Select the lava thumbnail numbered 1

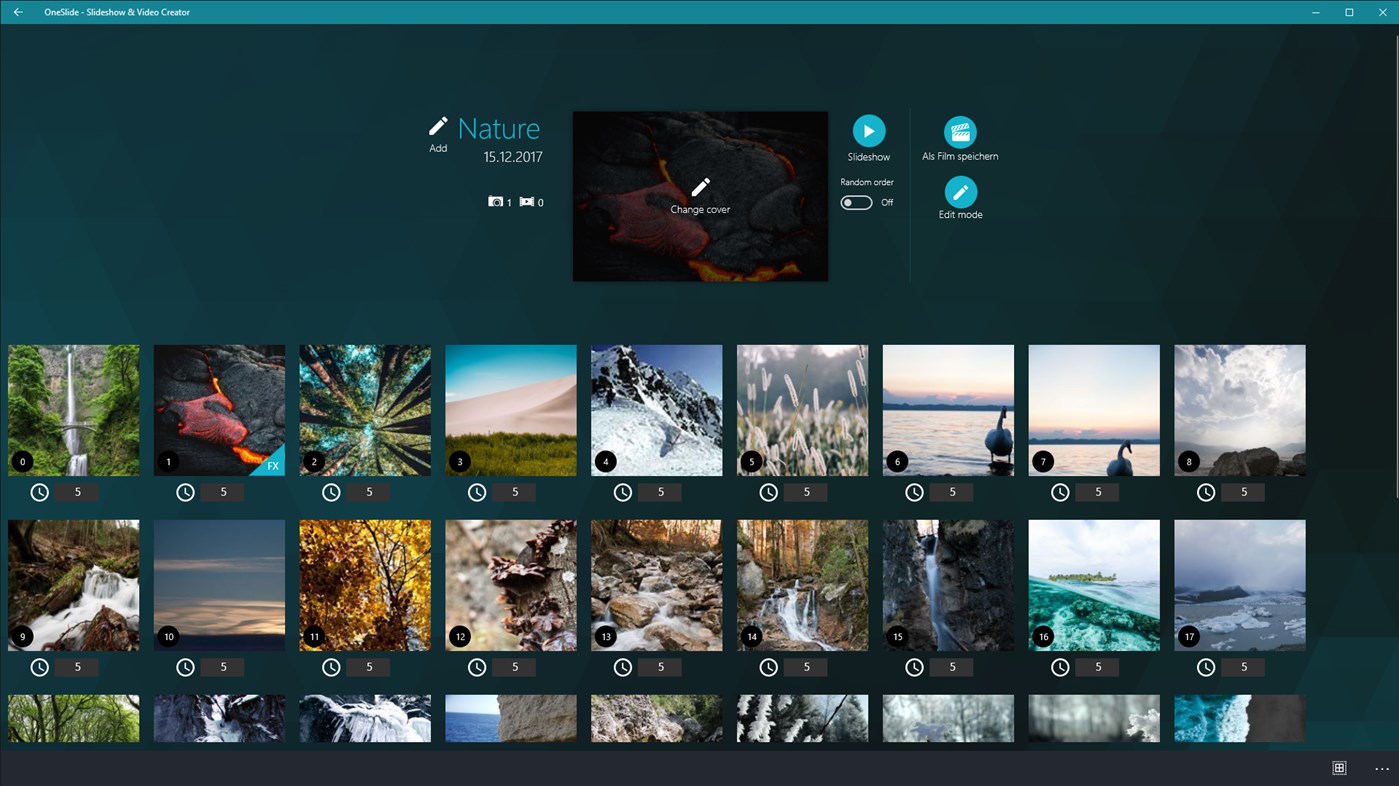click(x=219, y=409)
